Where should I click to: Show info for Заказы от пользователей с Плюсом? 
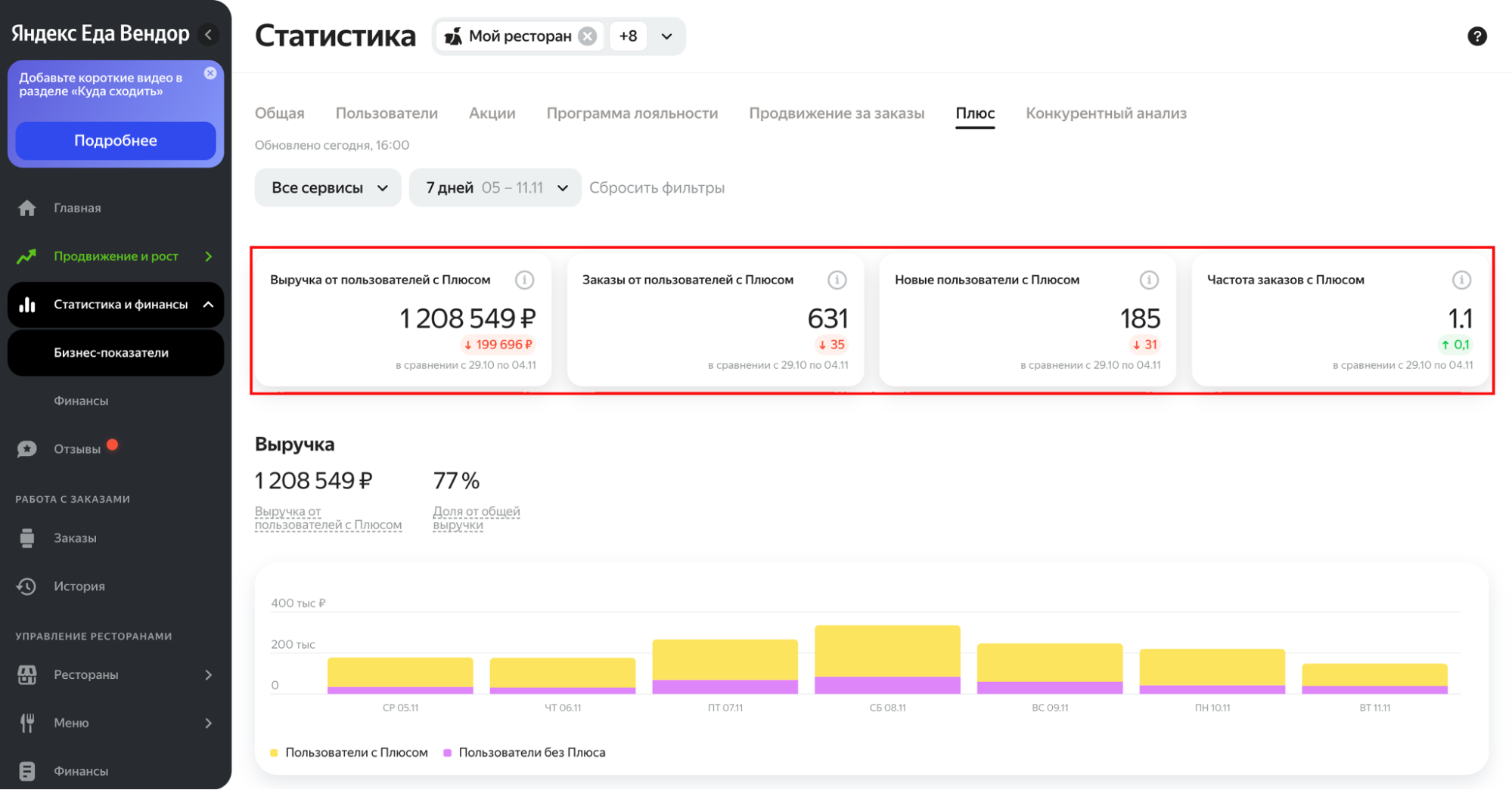click(837, 280)
